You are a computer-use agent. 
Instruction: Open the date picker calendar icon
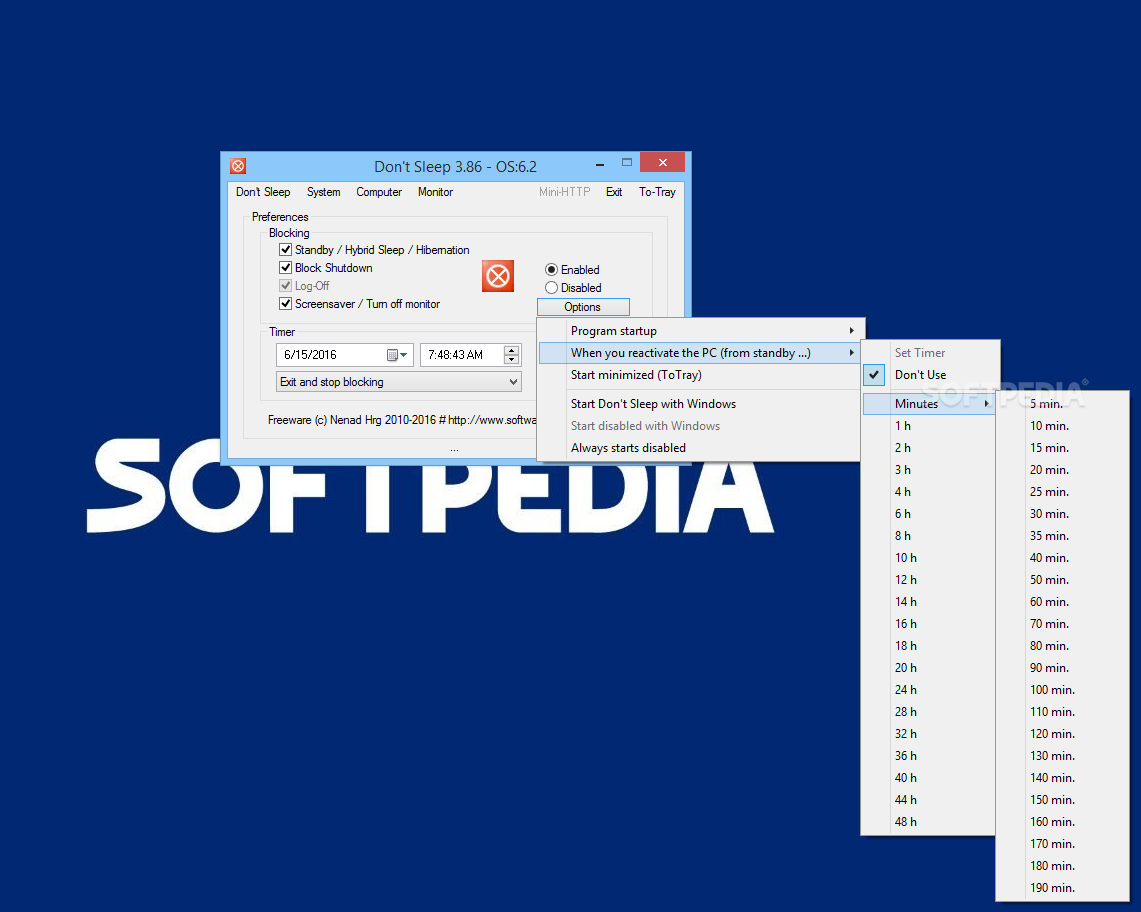397,355
